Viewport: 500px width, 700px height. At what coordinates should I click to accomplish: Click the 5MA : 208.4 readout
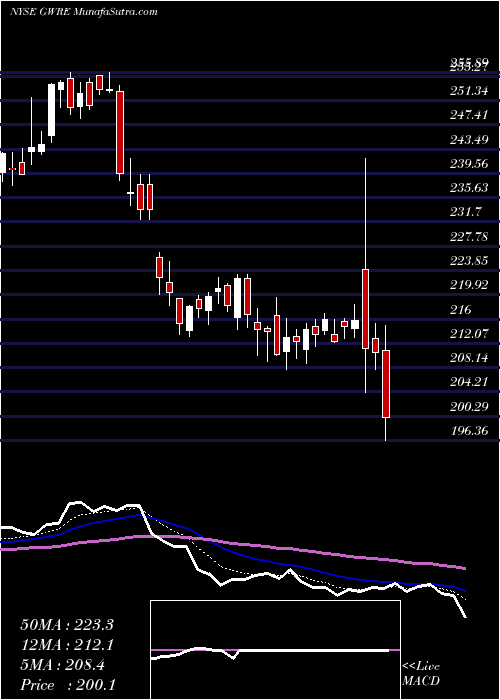[62, 665]
